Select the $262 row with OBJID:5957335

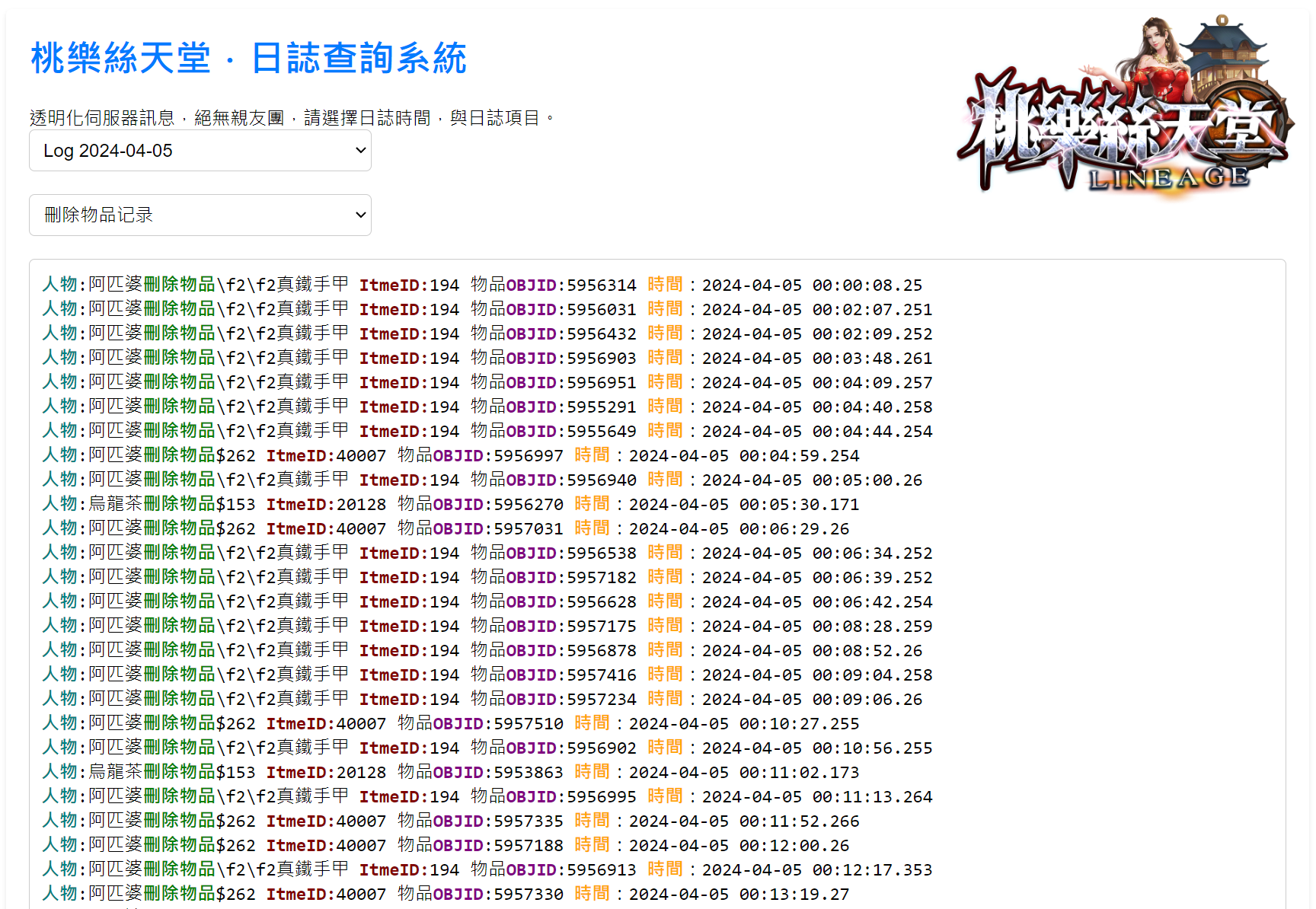(451, 821)
